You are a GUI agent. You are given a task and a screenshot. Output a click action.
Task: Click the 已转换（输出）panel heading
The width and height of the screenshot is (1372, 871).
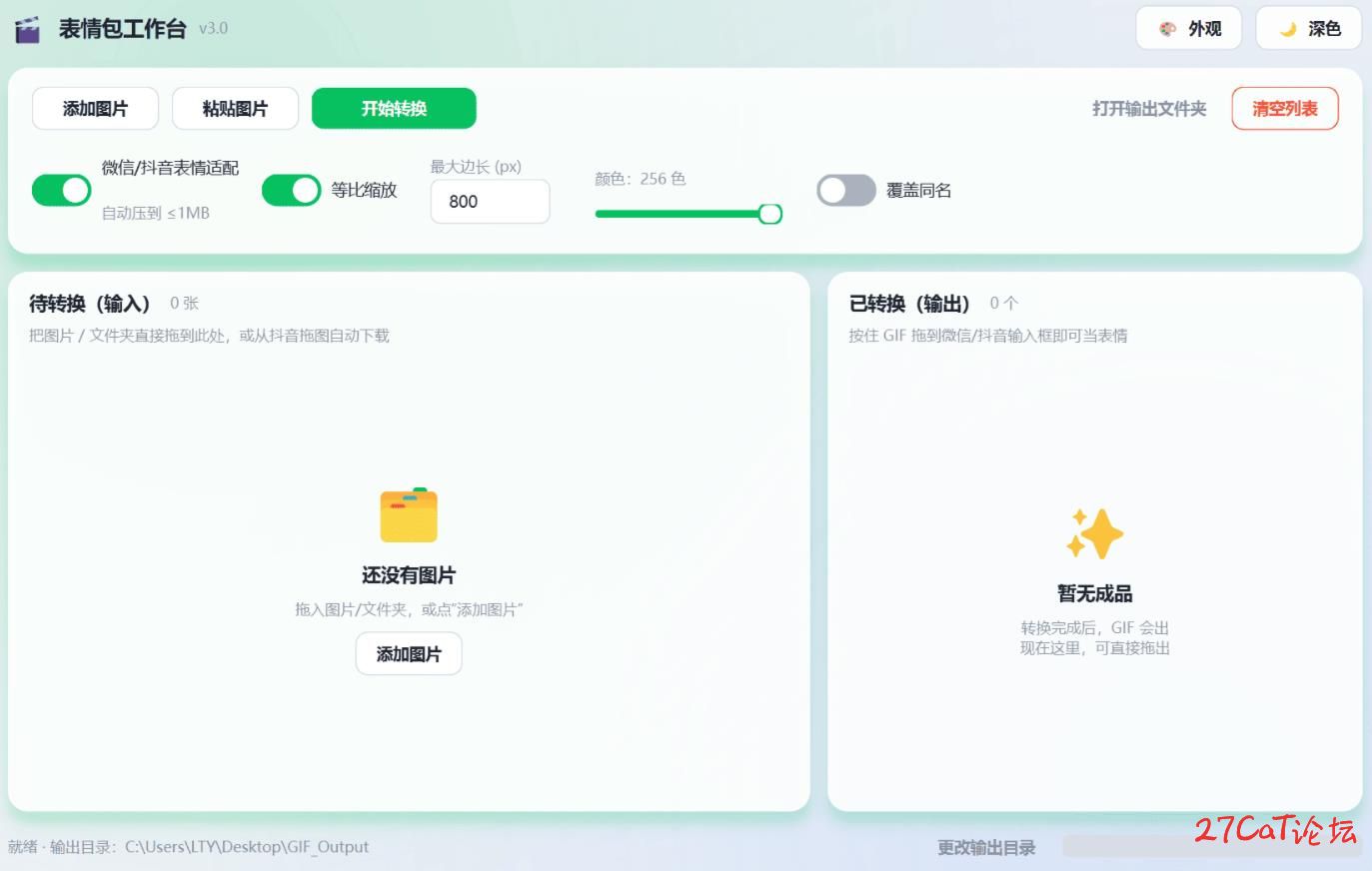[x=909, y=303]
